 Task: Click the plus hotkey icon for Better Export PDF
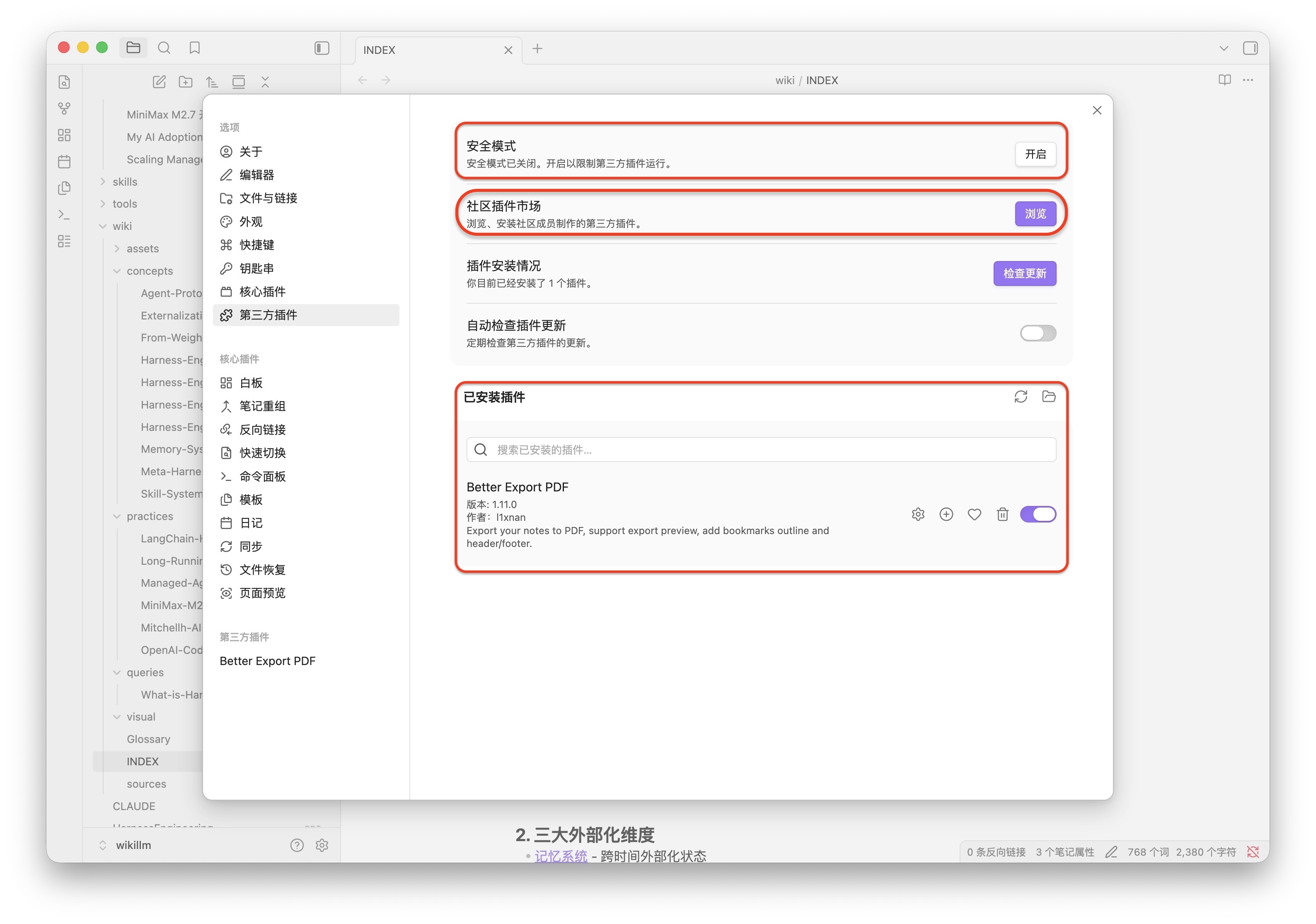[946, 514]
